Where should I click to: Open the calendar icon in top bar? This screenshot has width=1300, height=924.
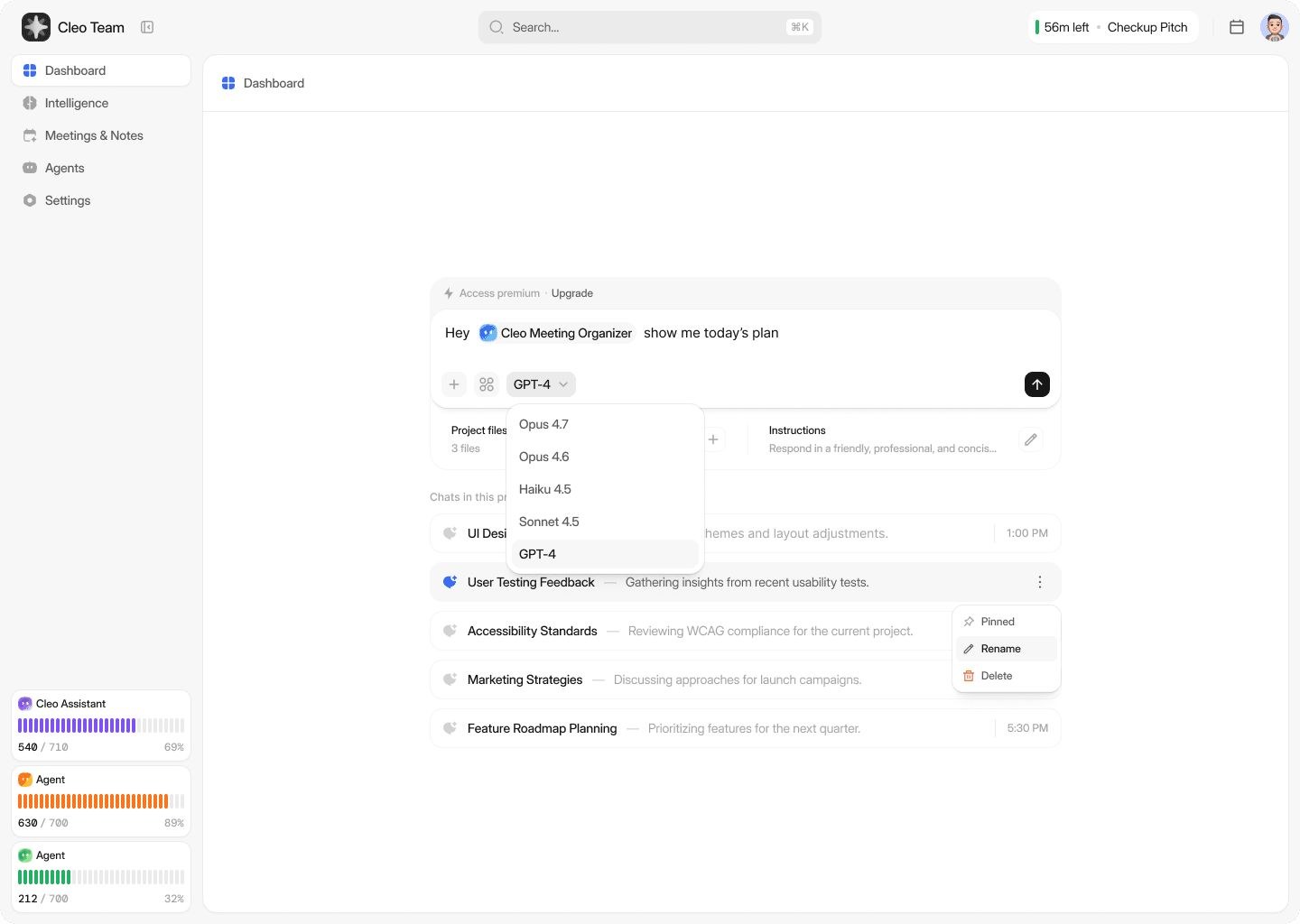tap(1237, 27)
